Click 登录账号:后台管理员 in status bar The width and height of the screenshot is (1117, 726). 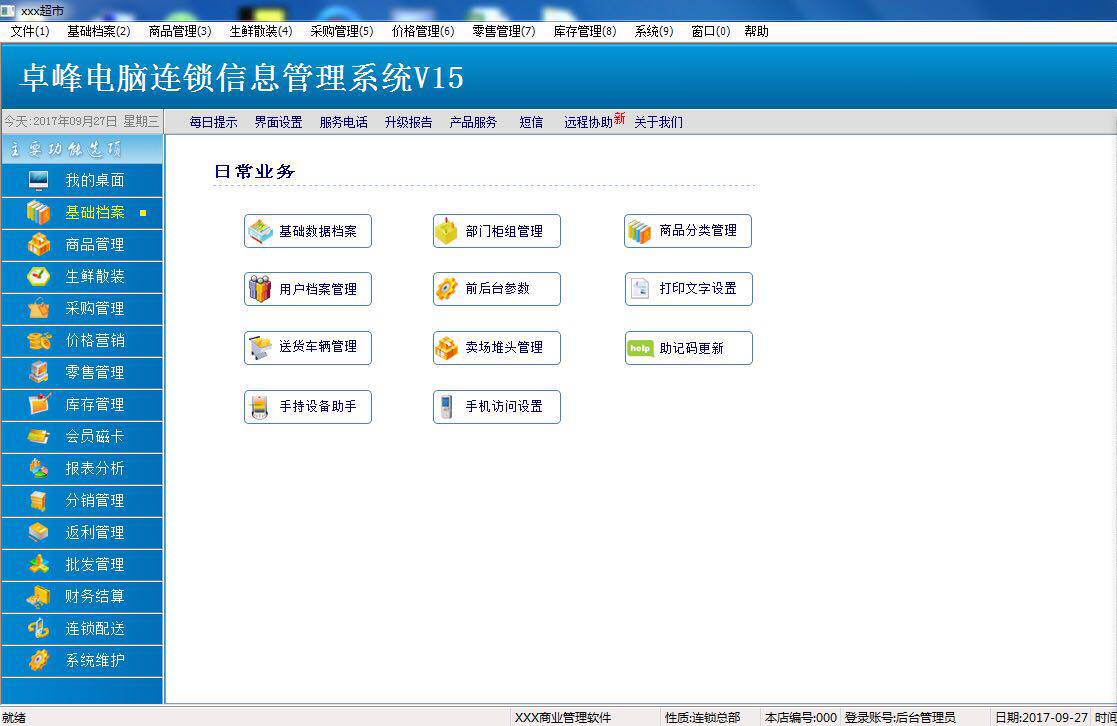click(900, 717)
